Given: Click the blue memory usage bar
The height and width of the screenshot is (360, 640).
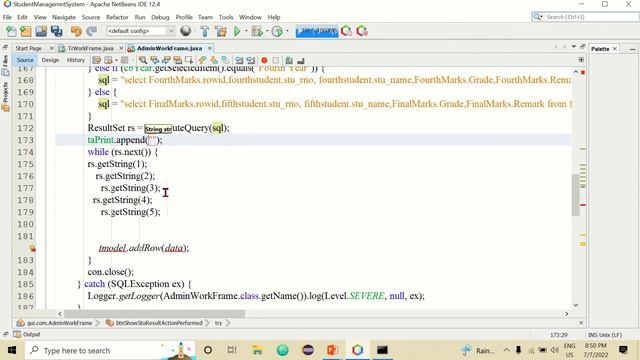Looking at the screenshot, I should (317, 31).
